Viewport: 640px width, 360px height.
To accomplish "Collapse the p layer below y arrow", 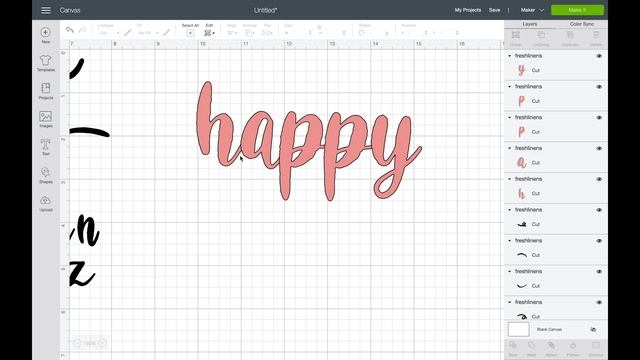I will 509,87.
